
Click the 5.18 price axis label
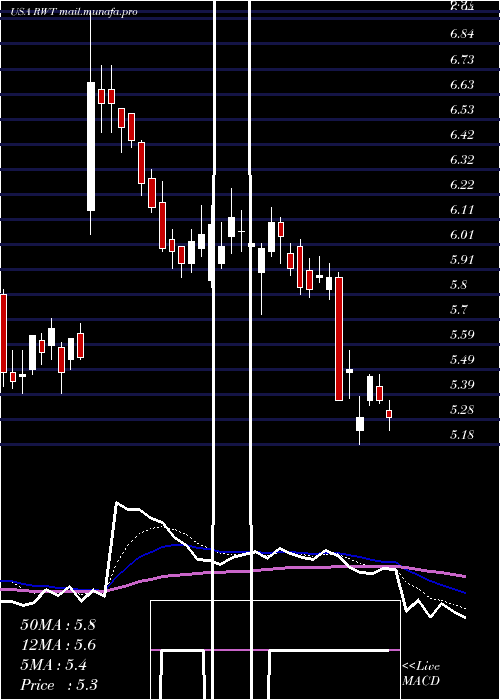(x=462, y=434)
